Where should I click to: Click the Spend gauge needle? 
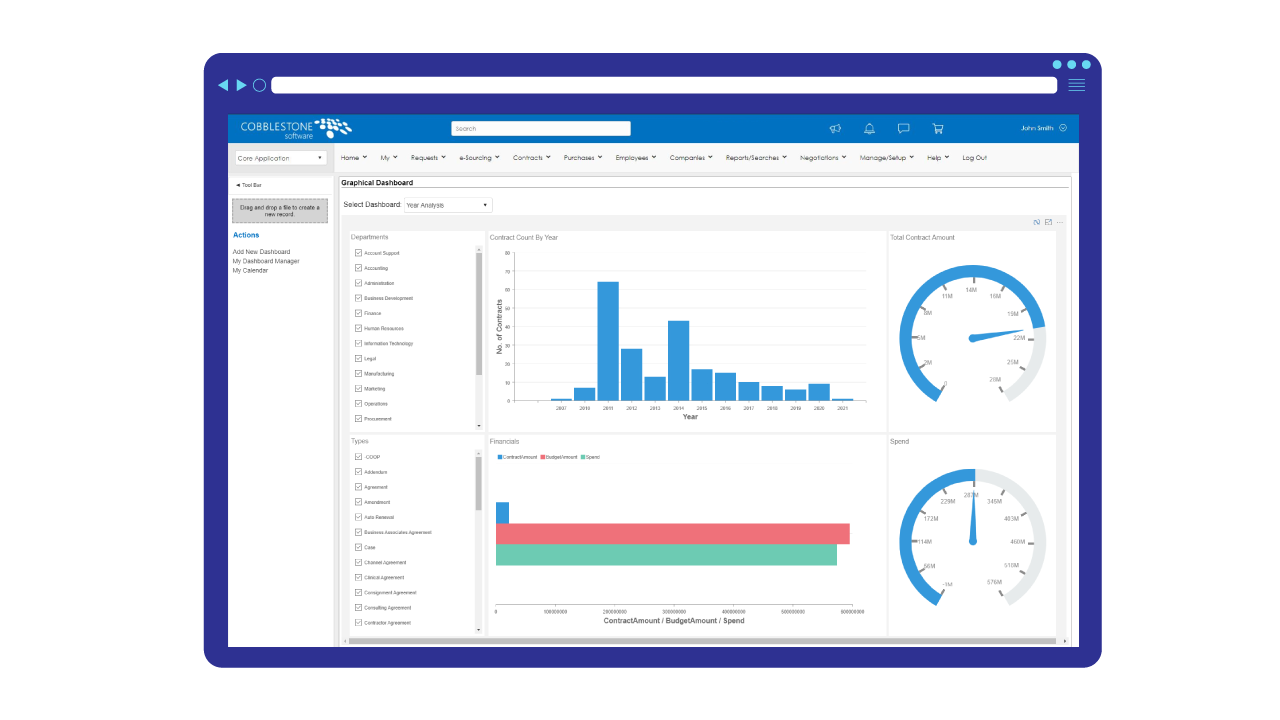point(972,516)
